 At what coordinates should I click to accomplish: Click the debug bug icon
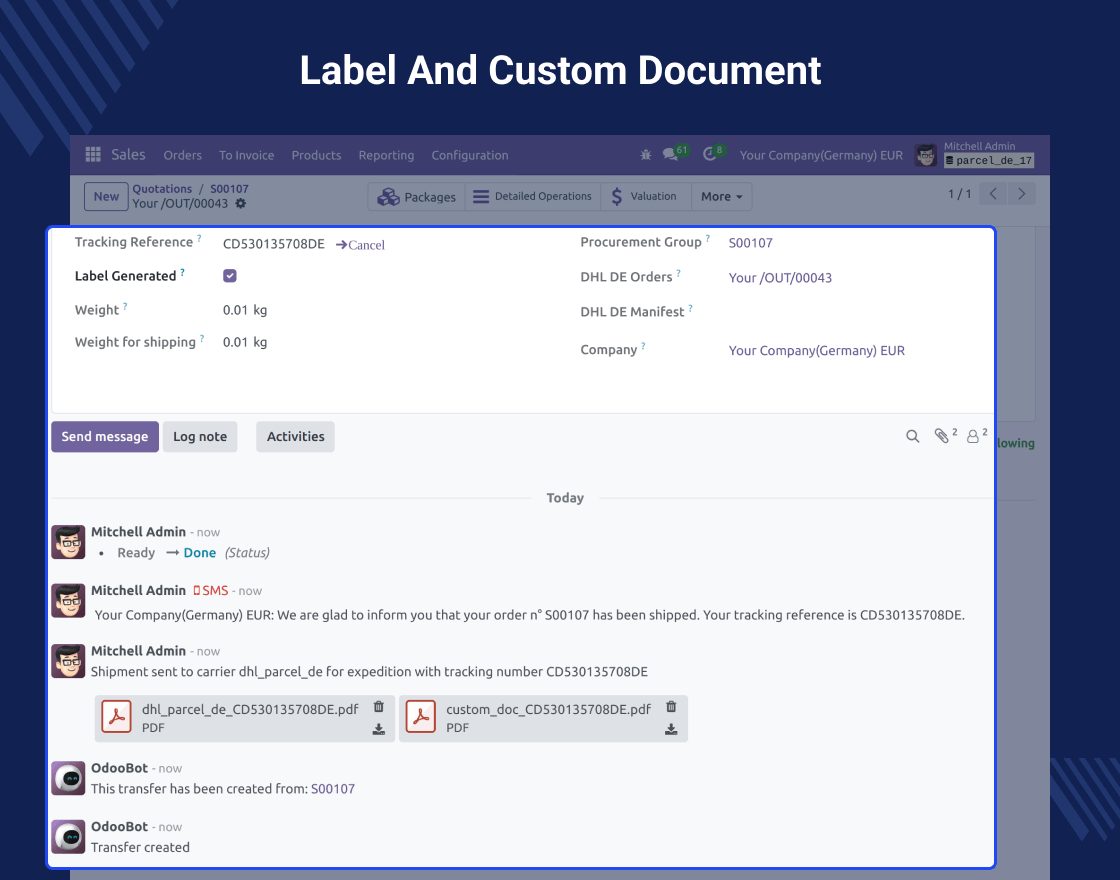pyautogui.click(x=646, y=154)
